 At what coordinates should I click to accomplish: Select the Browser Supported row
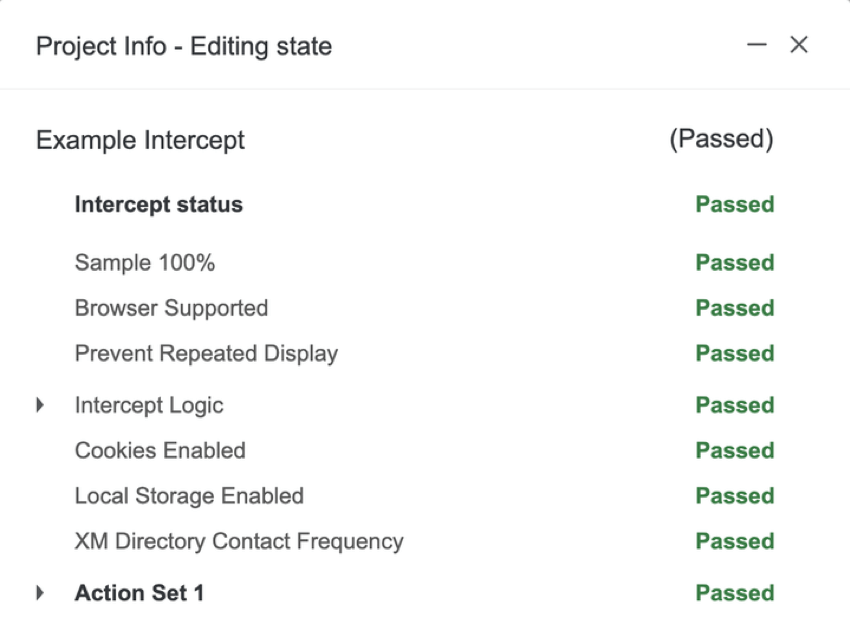click(x=171, y=308)
